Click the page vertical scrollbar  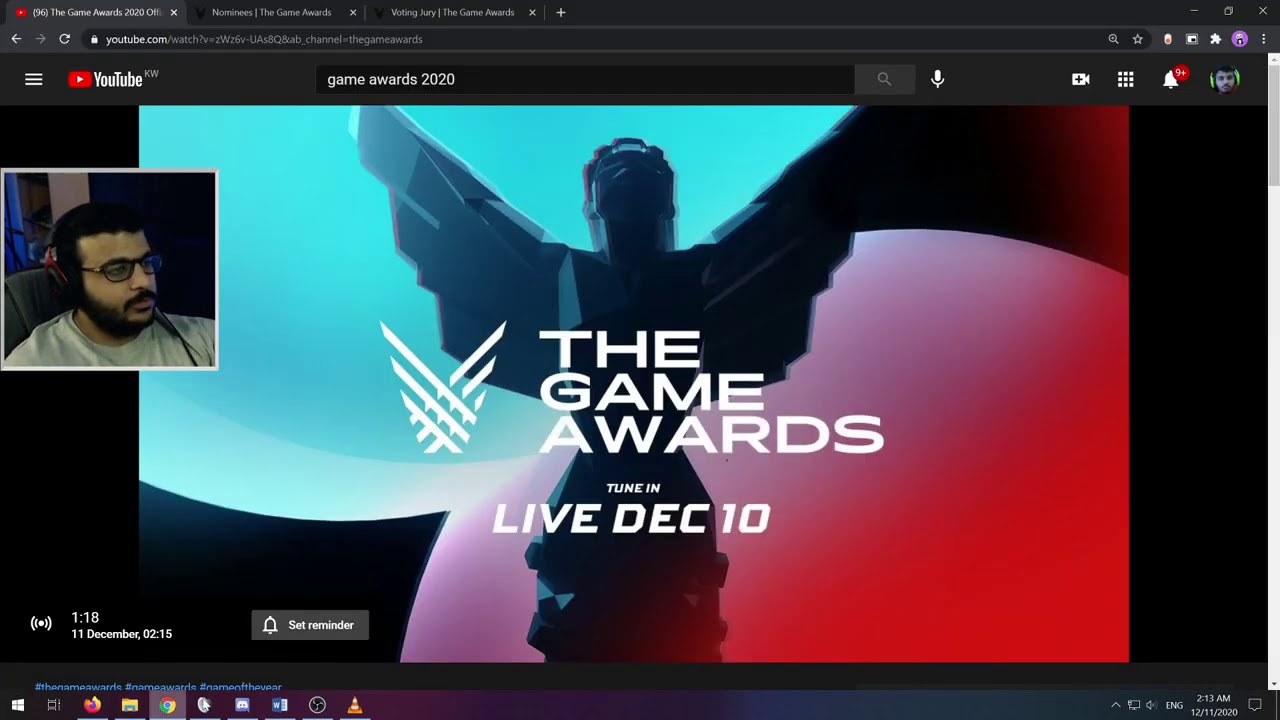pos(1273,125)
